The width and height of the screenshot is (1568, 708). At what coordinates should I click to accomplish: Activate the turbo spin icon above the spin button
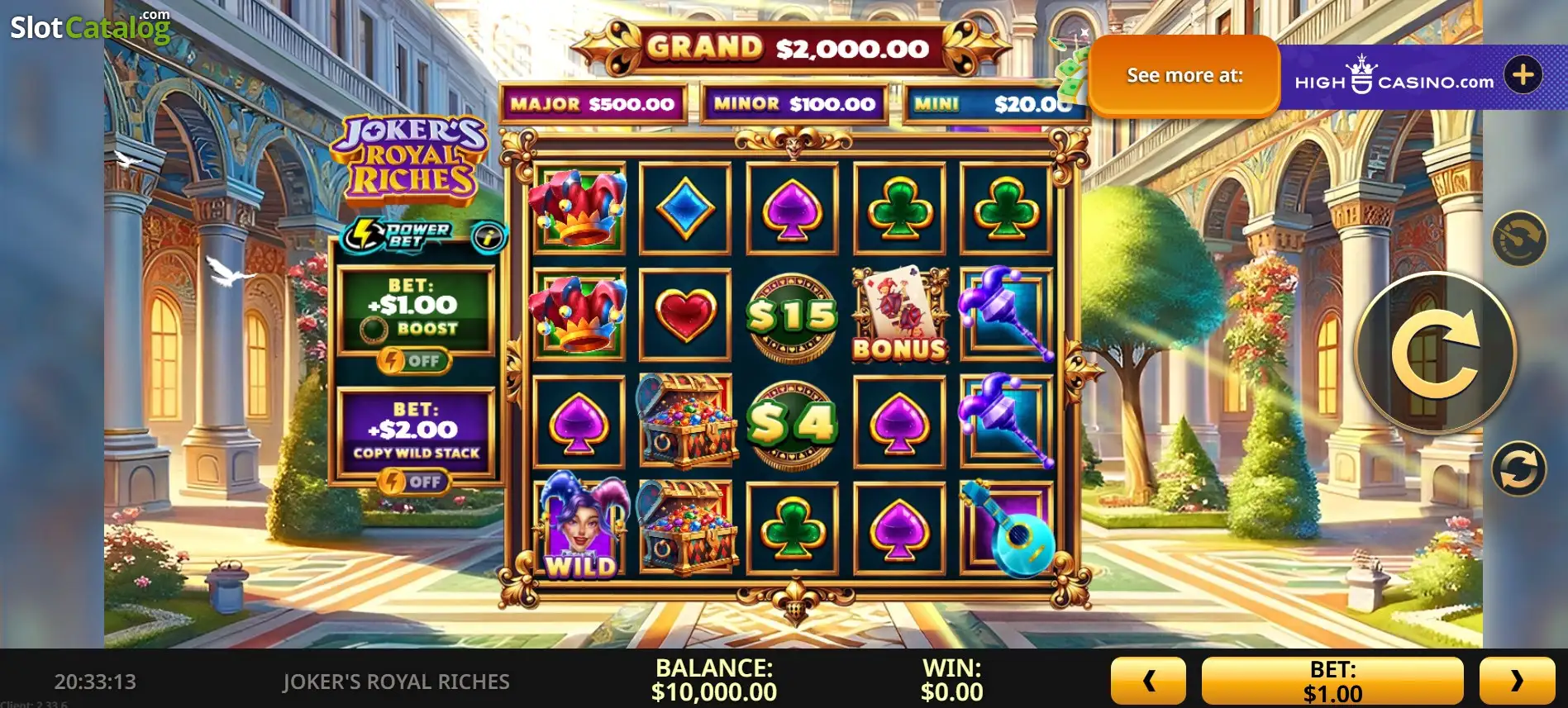click(1519, 239)
